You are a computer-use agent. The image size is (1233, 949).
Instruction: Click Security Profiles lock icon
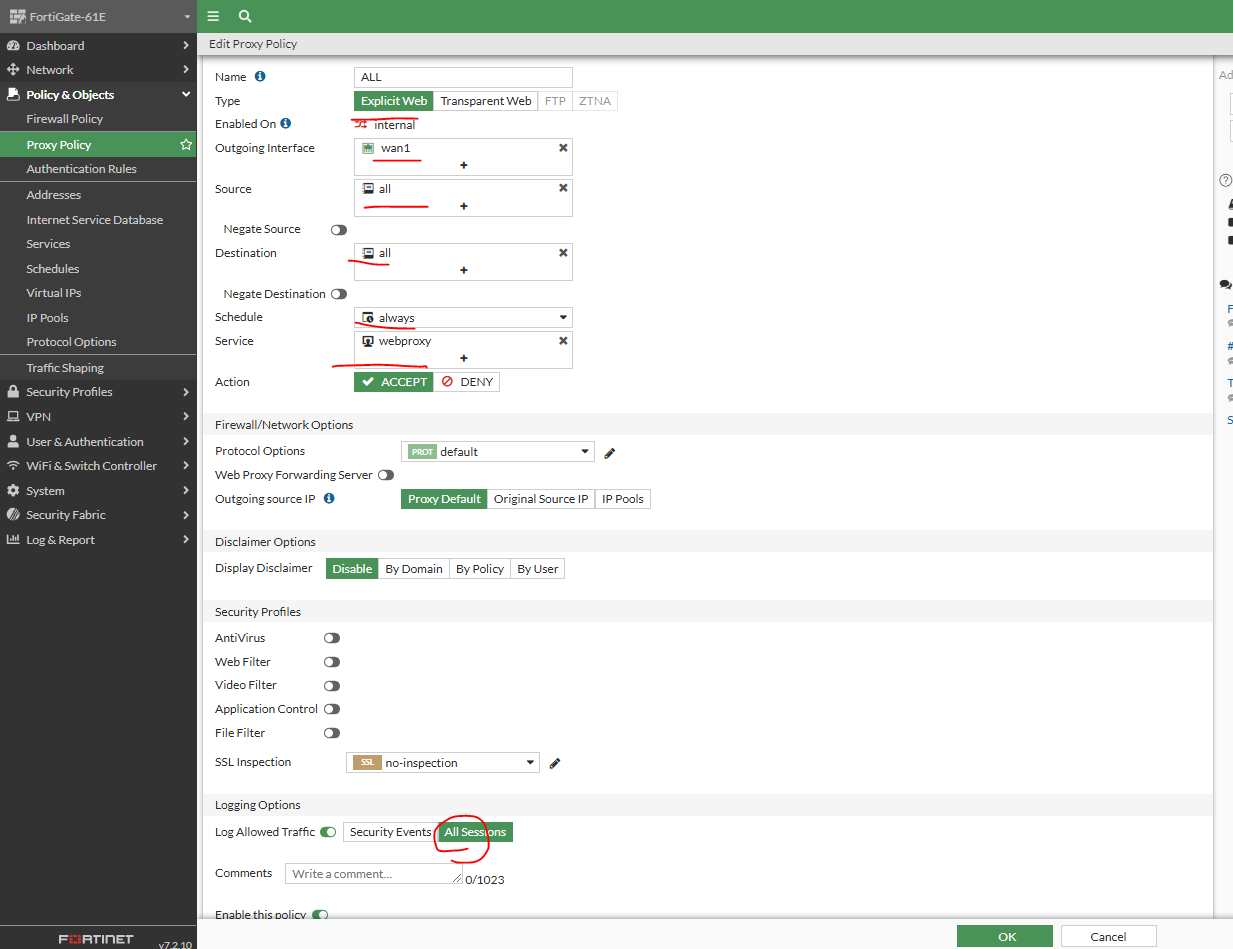13,392
